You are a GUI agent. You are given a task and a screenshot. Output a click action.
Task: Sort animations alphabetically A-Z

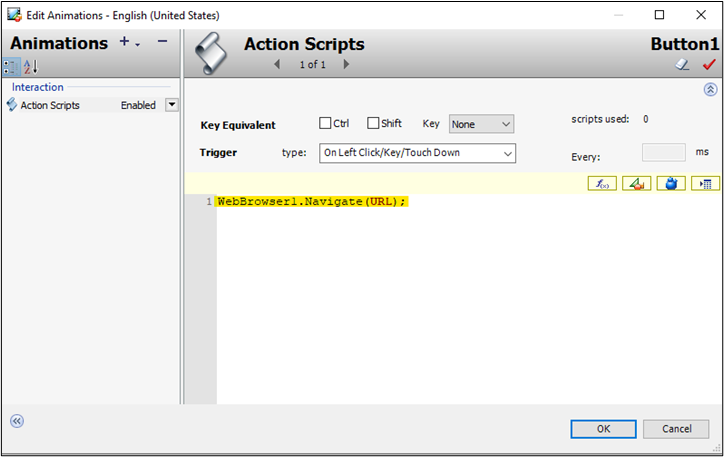click(31, 67)
